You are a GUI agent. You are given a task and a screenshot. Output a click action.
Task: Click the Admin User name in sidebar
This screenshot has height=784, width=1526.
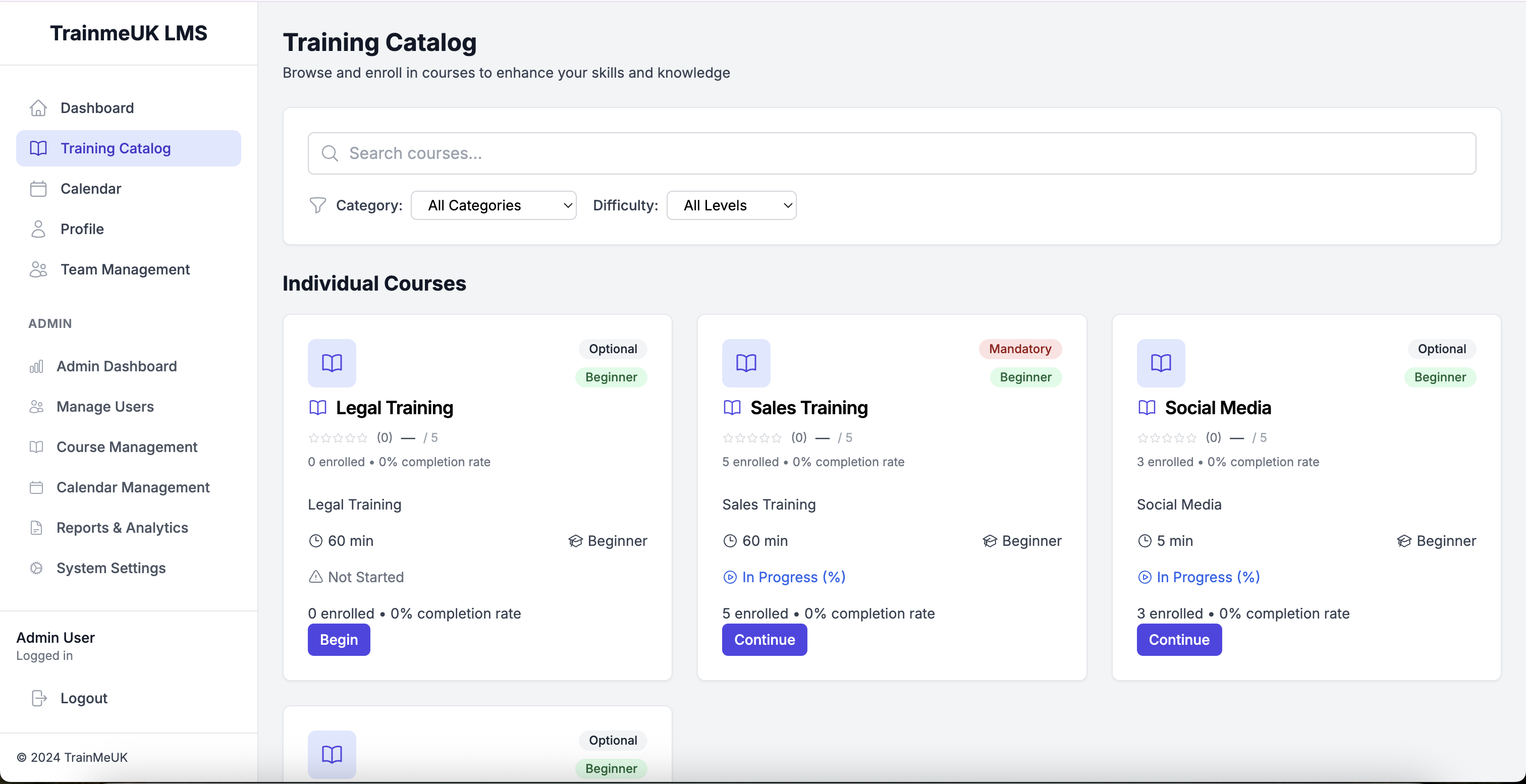56,637
